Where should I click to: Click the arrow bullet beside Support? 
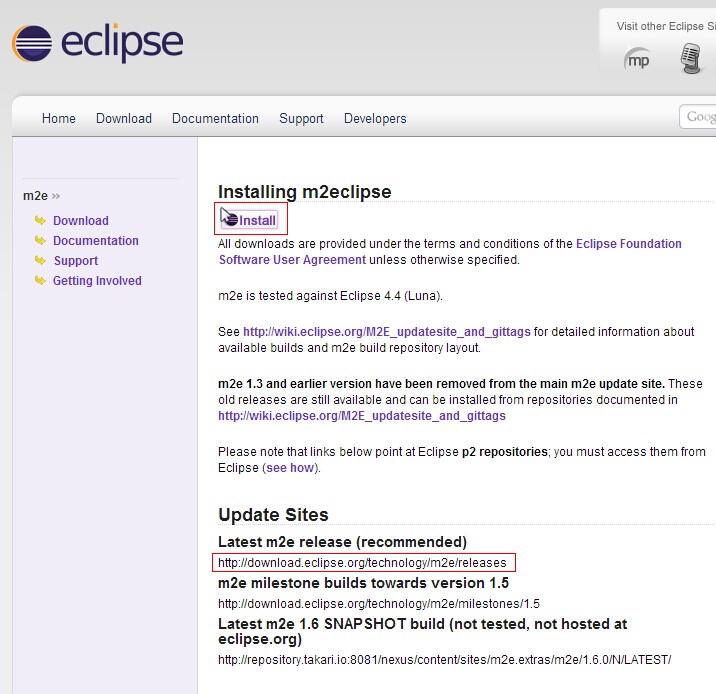pyautogui.click(x=41, y=260)
